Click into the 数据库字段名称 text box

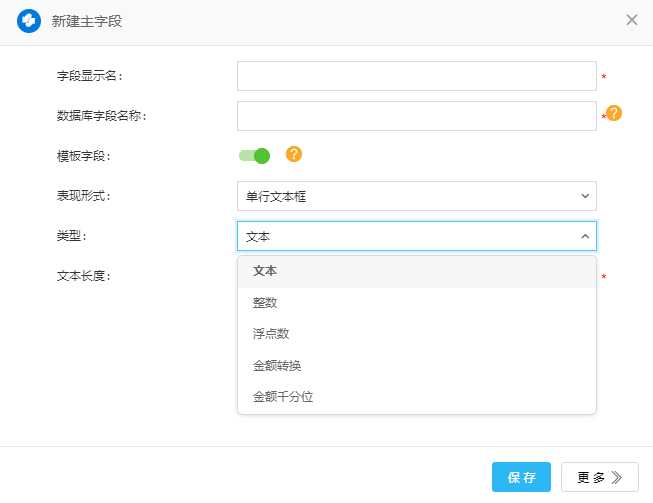coord(416,116)
